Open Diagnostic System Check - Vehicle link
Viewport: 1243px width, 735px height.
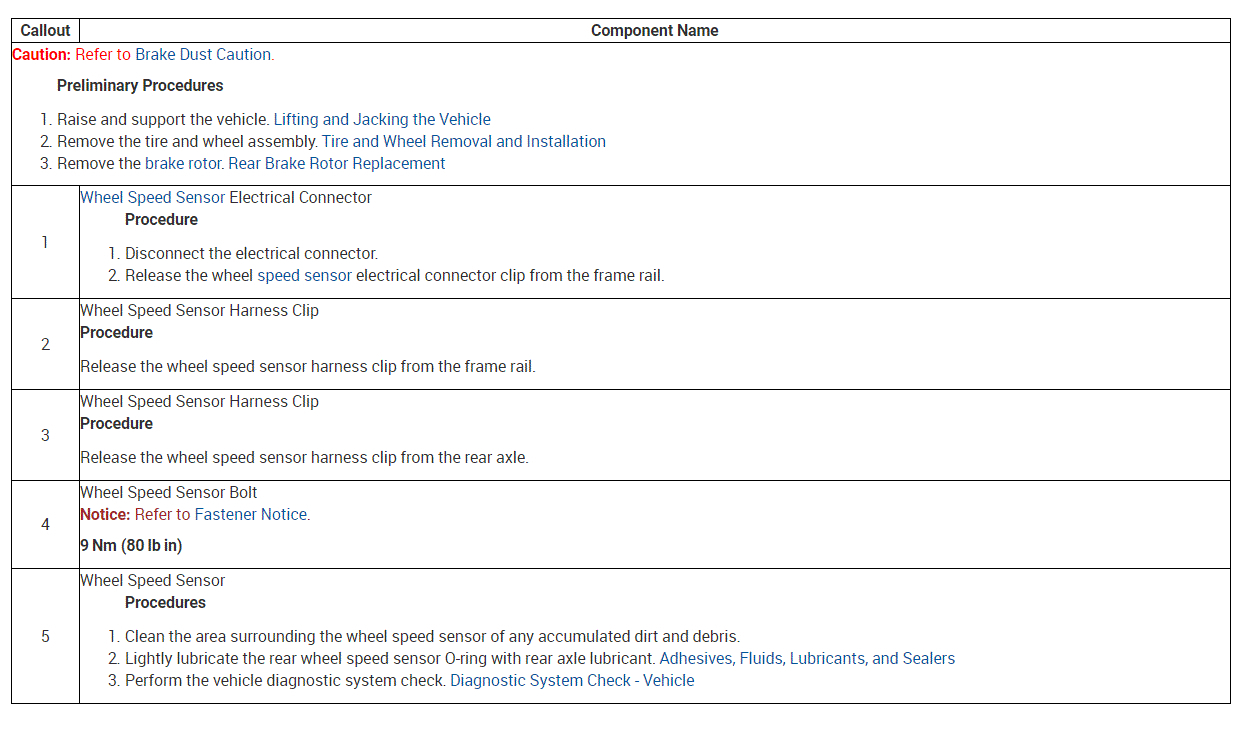coord(572,680)
